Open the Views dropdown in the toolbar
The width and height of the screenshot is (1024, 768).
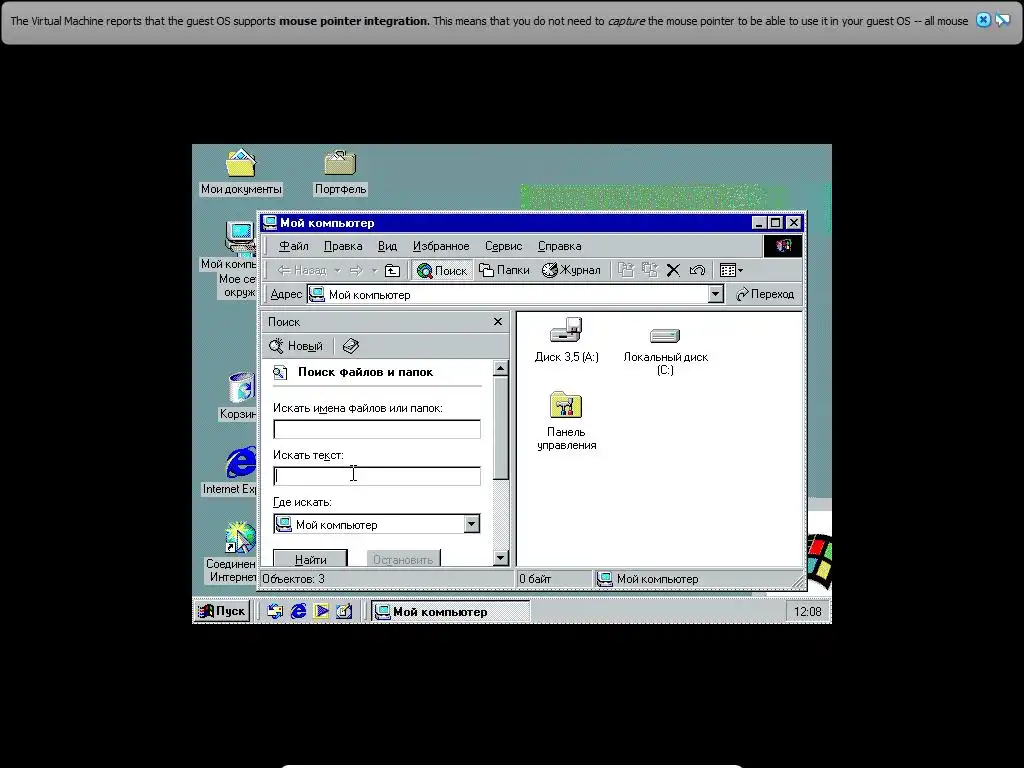731,270
